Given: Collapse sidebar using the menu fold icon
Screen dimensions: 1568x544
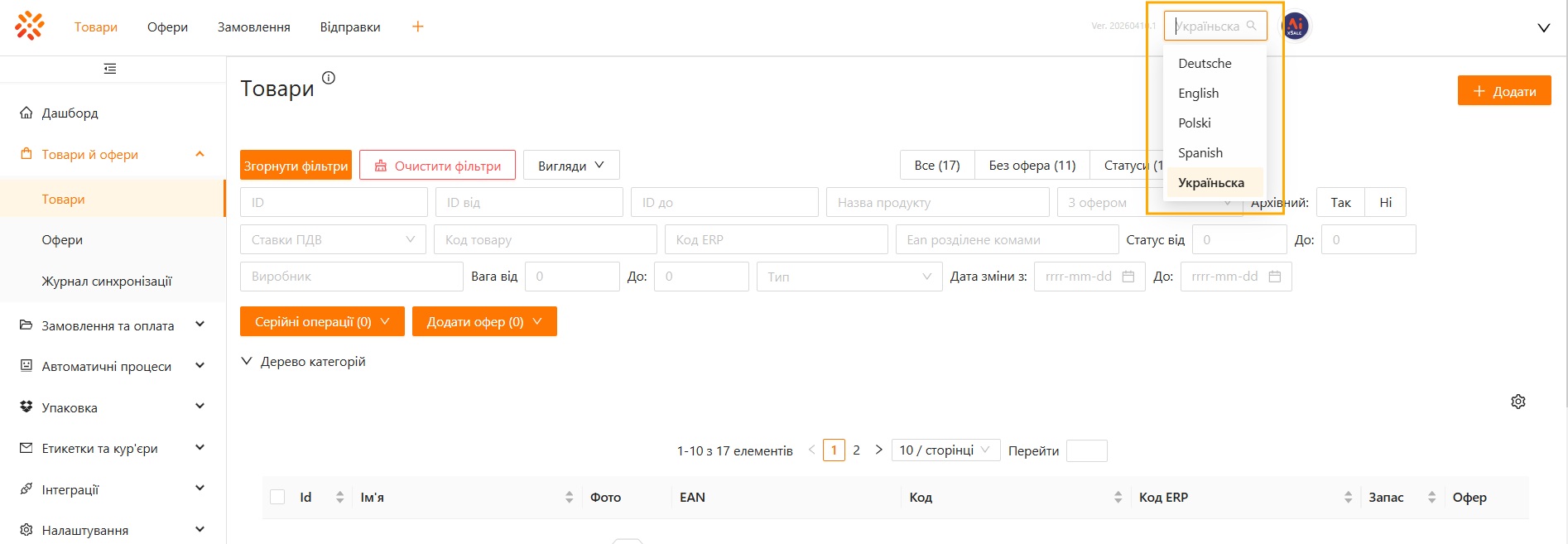Looking at the screenshot, I should pyautogui.click(x=110, y=69).
